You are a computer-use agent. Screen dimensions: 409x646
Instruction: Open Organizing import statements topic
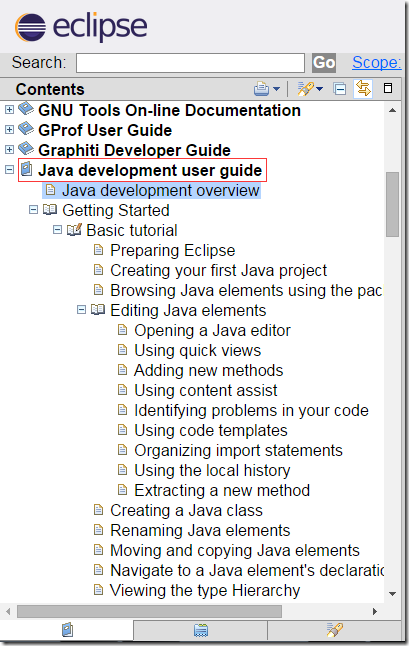[238, 450]
